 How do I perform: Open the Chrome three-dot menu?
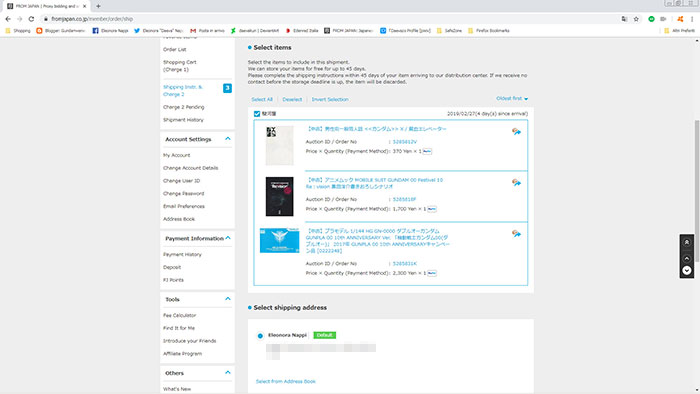[x=692, y=19]
